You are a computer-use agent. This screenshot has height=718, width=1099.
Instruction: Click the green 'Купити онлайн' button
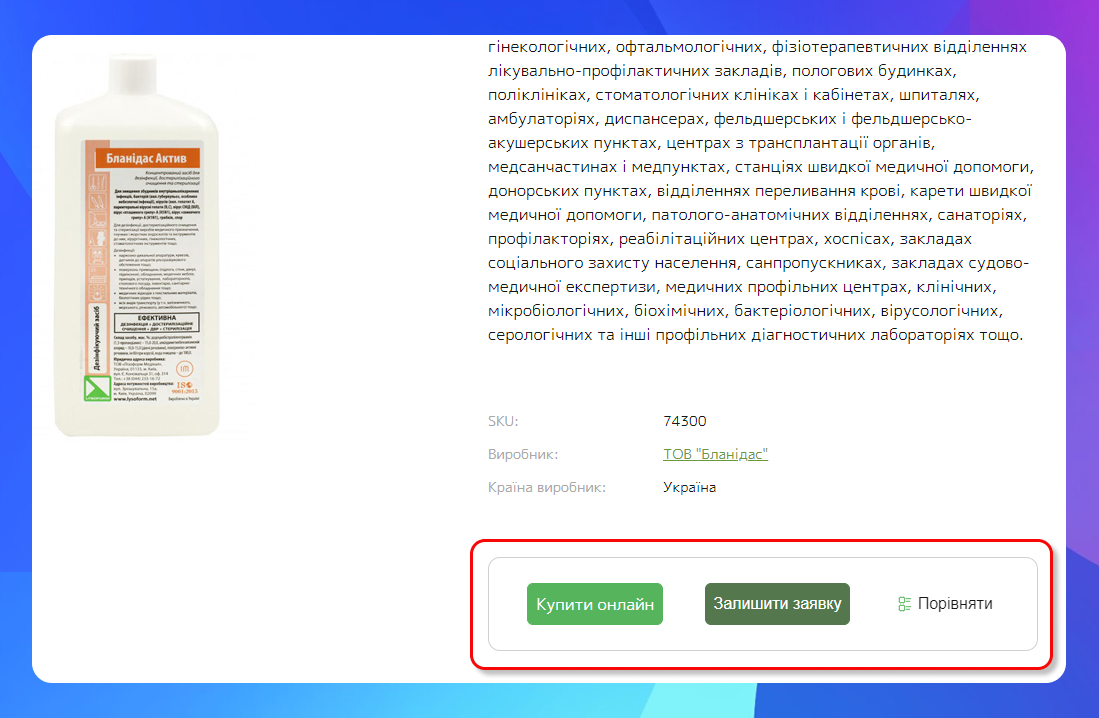[x=594, y=604]
